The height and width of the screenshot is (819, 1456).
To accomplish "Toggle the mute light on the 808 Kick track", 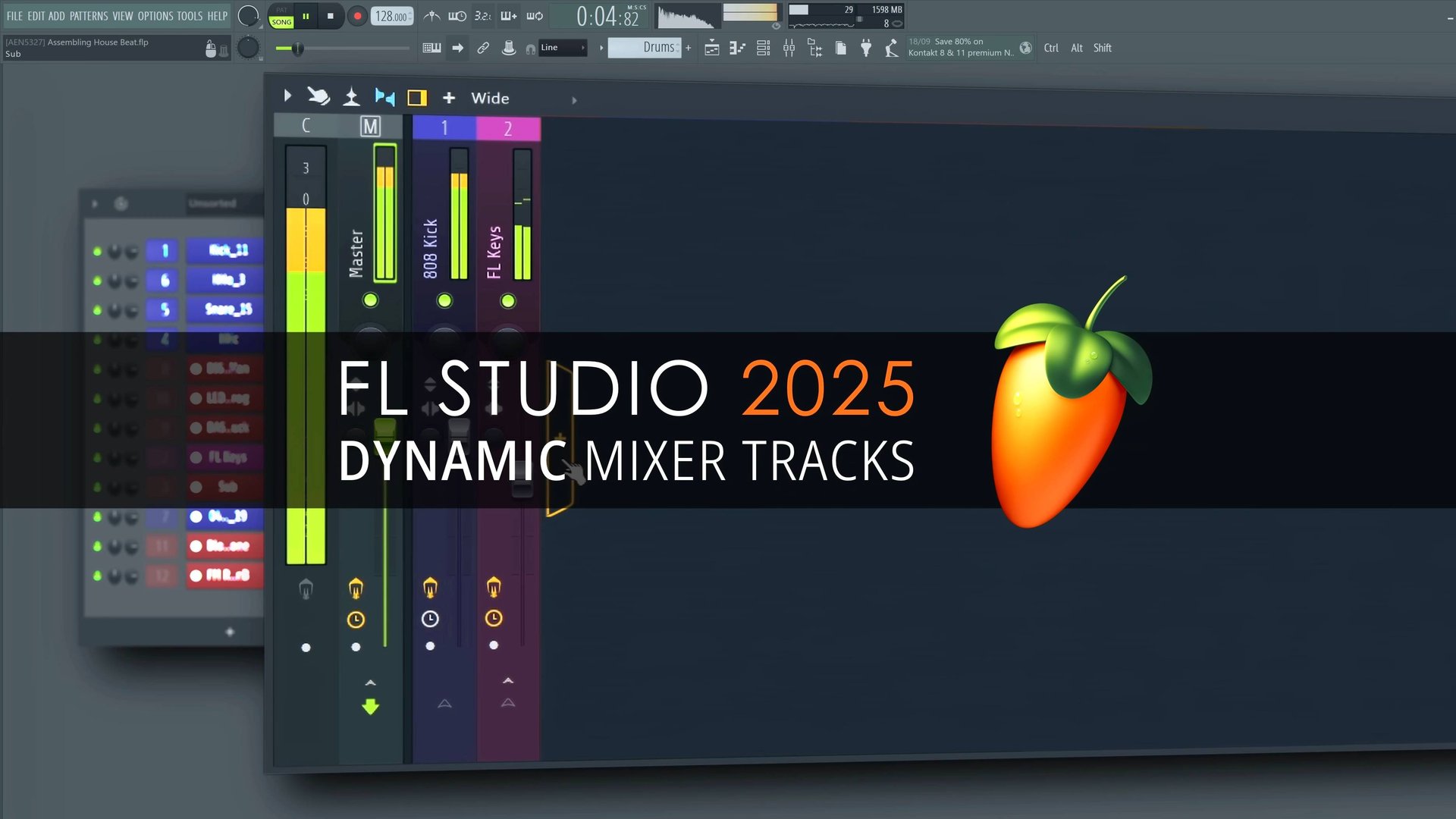I will (x=444, y=300).
